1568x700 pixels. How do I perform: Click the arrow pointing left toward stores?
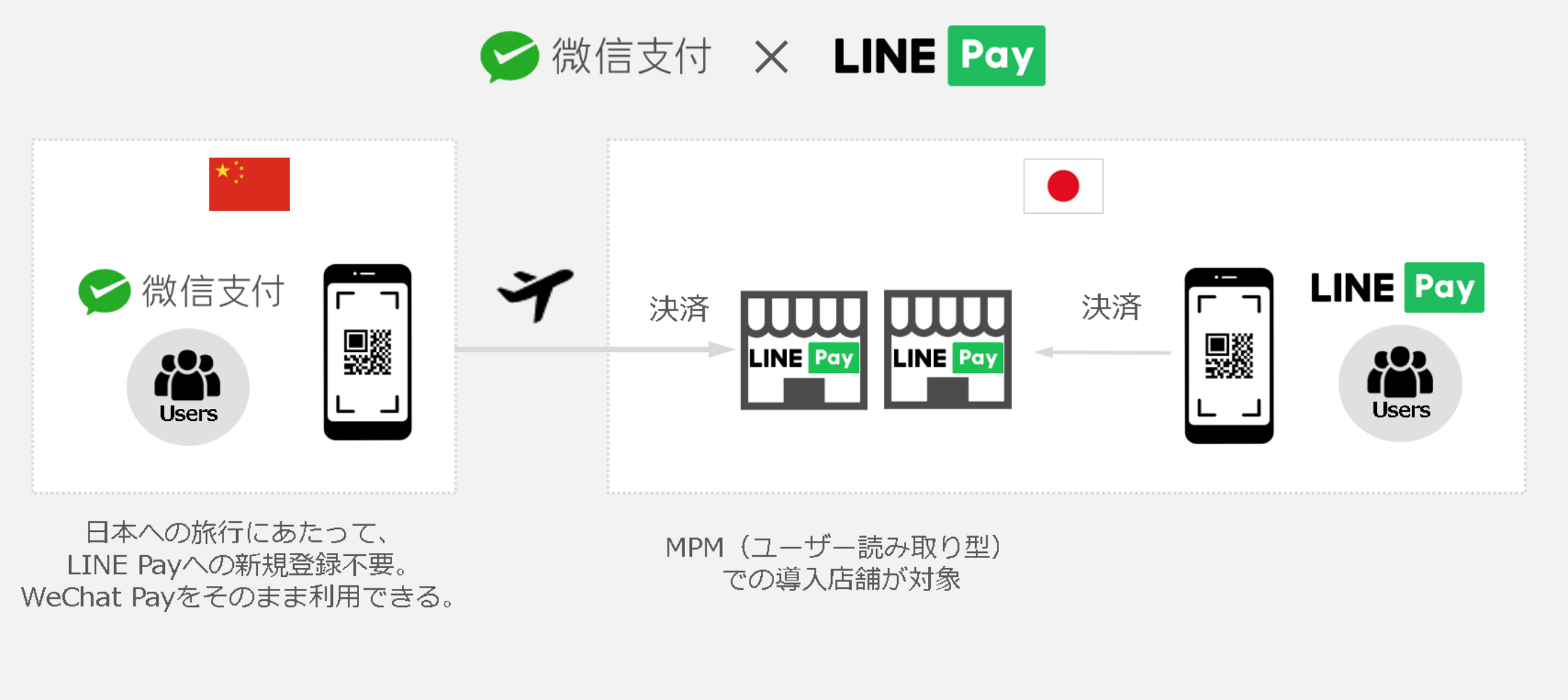[1103, 352]
